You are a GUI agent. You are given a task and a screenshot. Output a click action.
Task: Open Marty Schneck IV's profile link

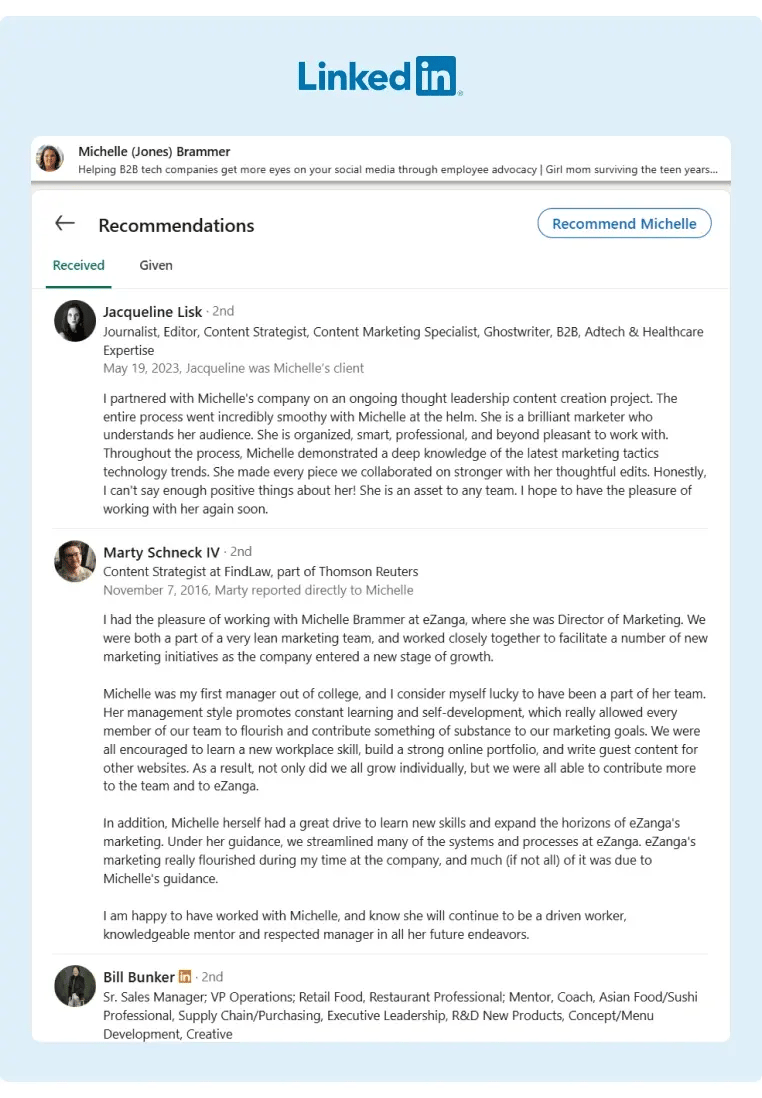(161, 551)
